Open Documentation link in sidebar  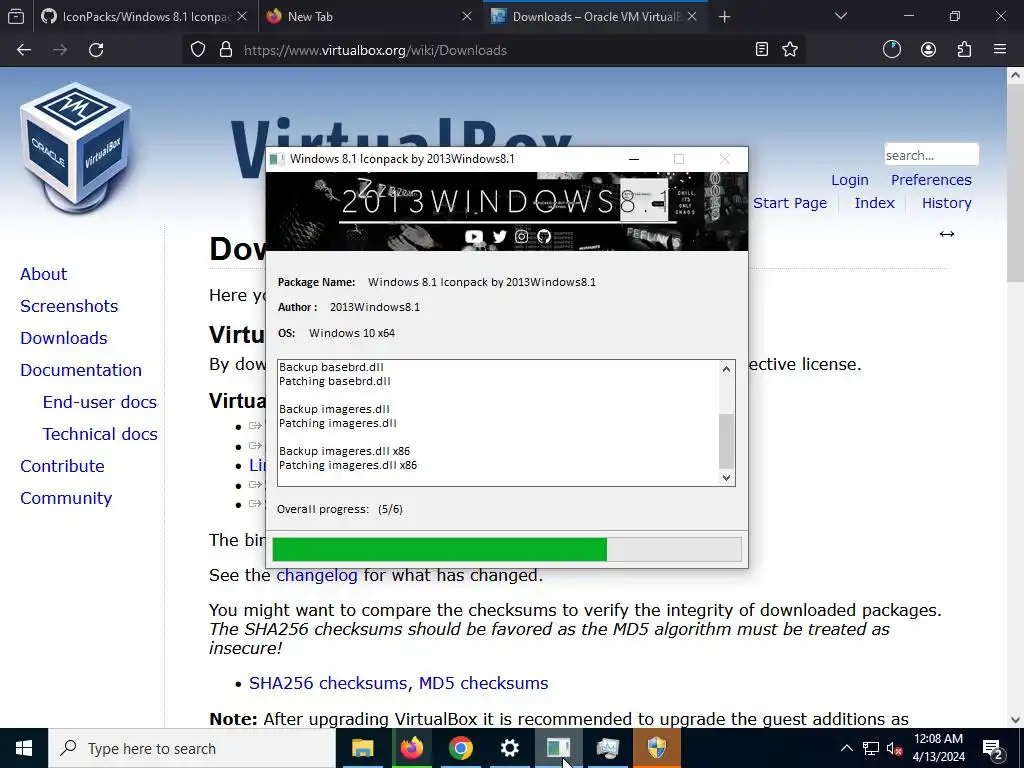(x=81, y=370)
